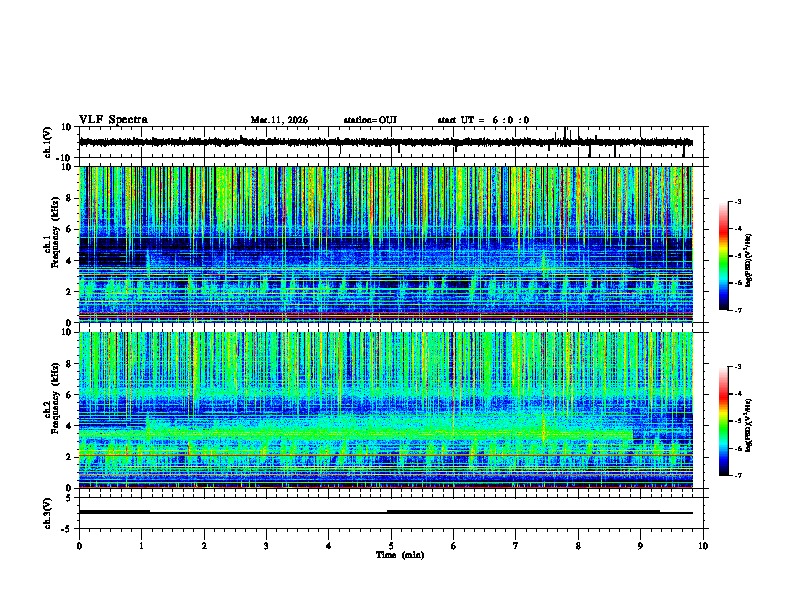
Task: Click the ch.2 "Frequency (kHz)" axis label
Action: (55, 398)
